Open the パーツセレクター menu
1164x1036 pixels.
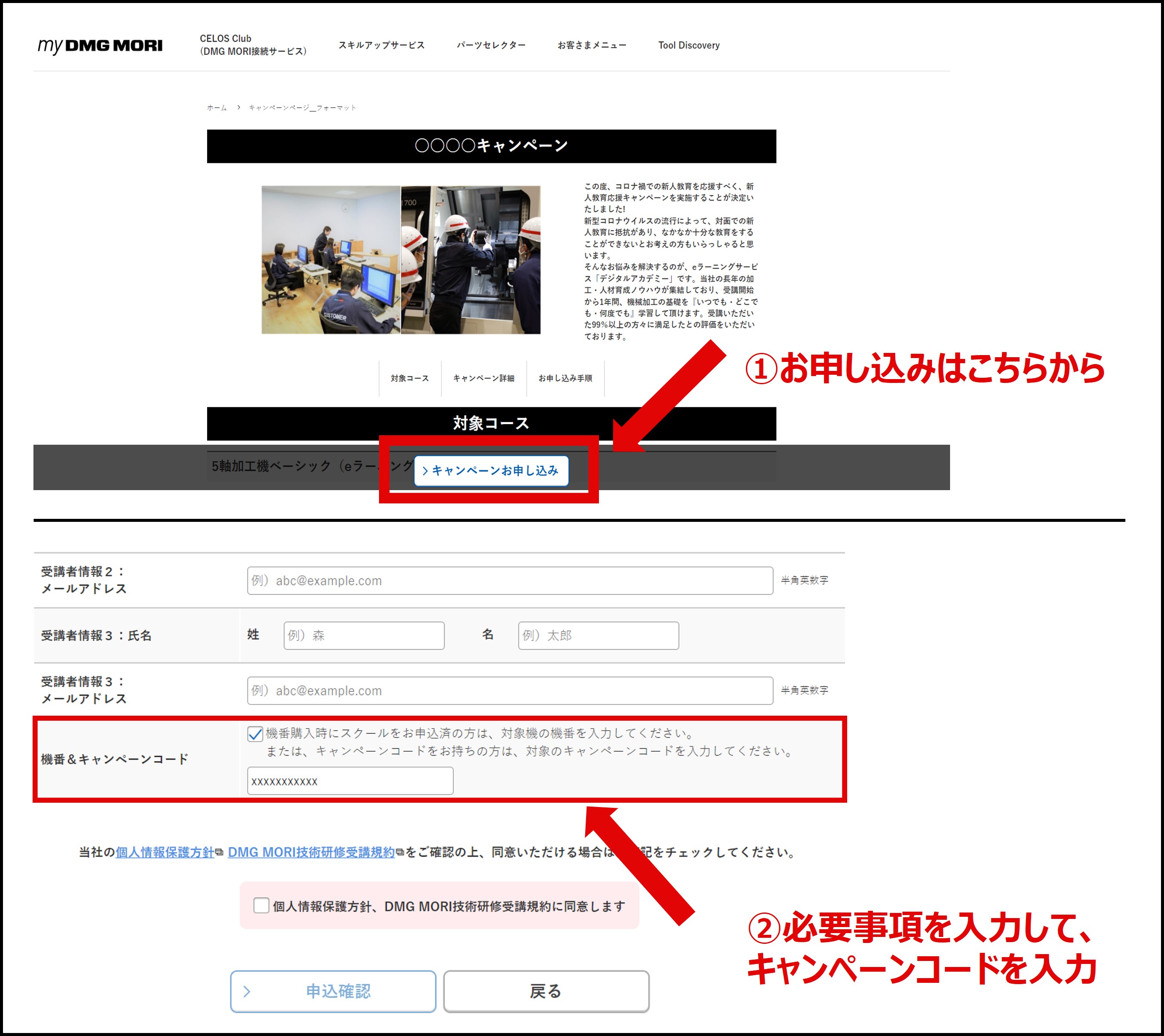(491, 45)
